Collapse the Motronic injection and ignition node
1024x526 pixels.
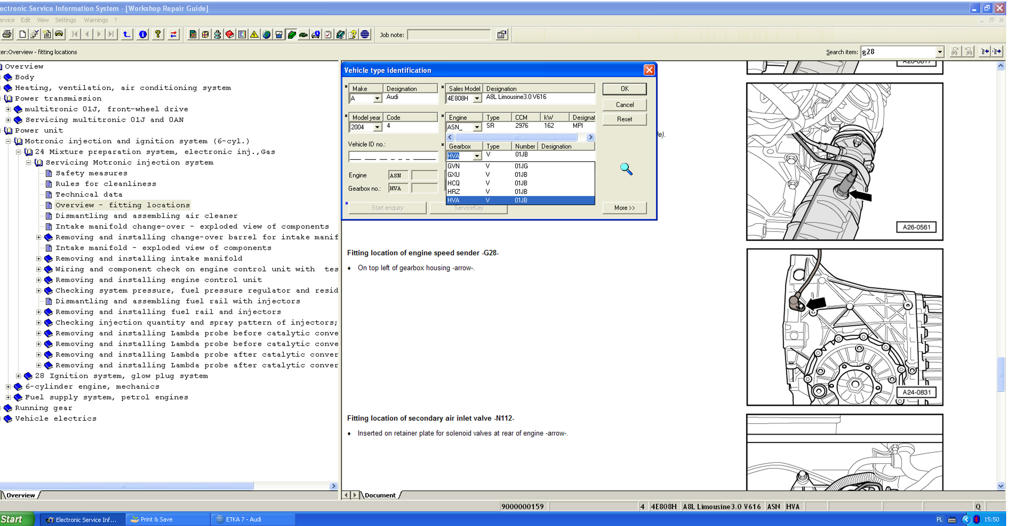8,141
